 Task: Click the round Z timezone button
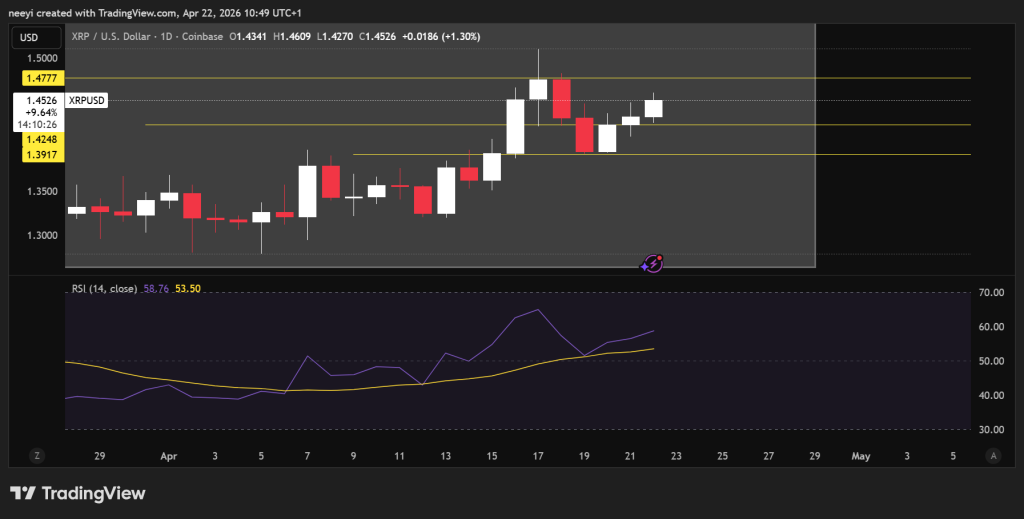[x=36, y=455]
